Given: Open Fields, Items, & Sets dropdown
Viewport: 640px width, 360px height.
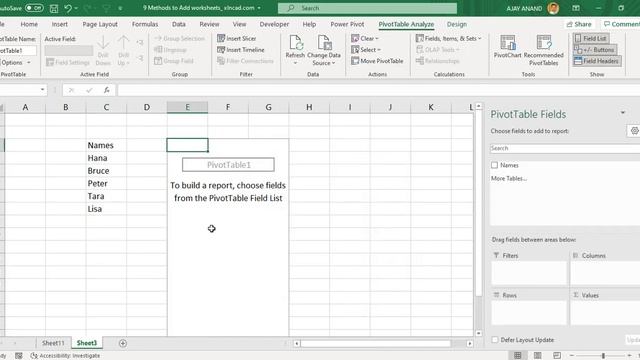Looking at the screenshot, I should [x=449, y=38].
